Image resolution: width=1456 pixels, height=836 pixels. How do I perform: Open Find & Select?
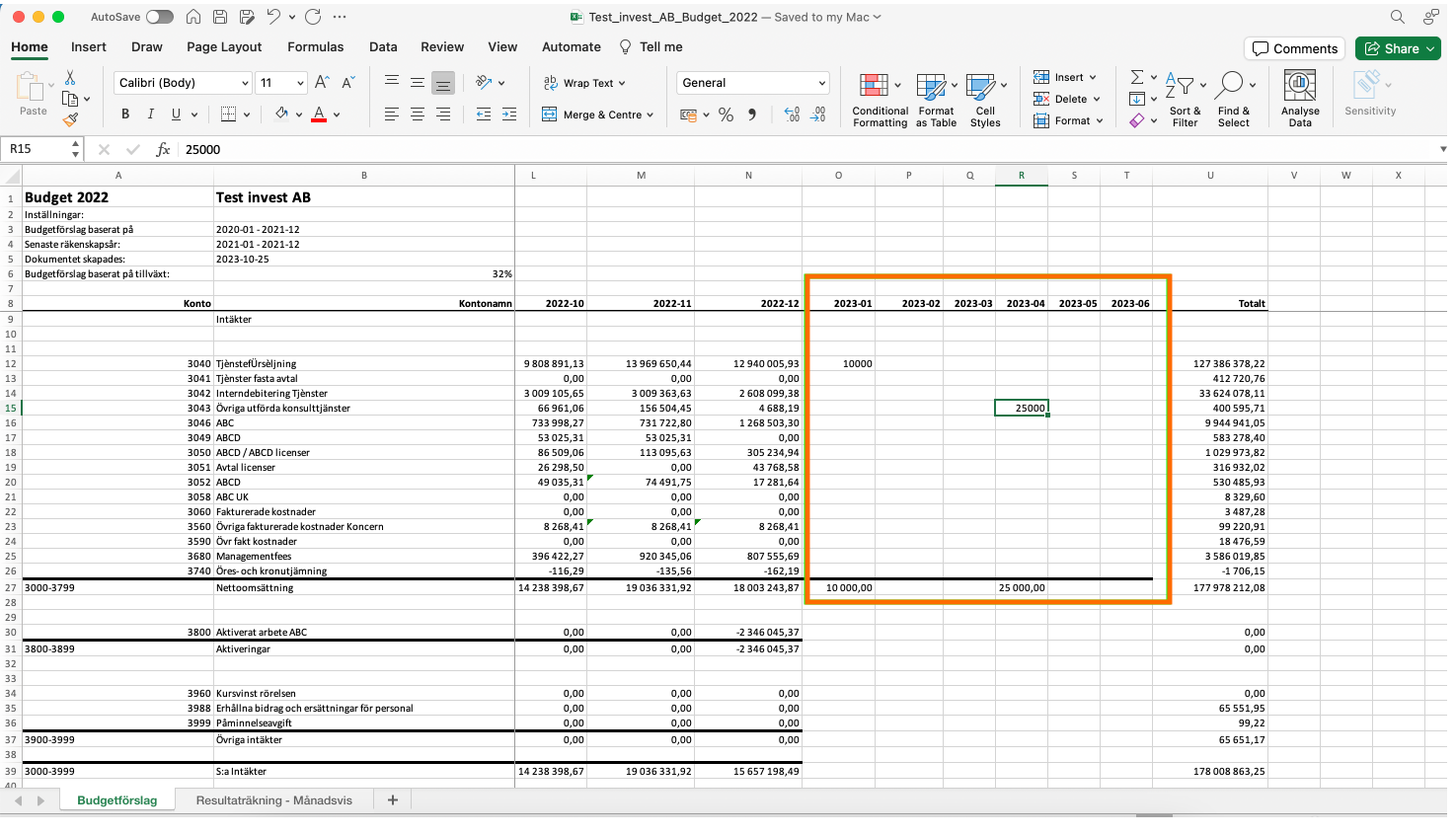[x=1234, y=100]
